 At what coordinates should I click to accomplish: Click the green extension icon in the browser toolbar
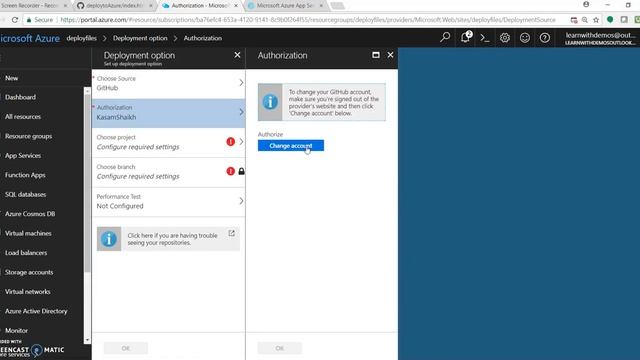point(610,20)
